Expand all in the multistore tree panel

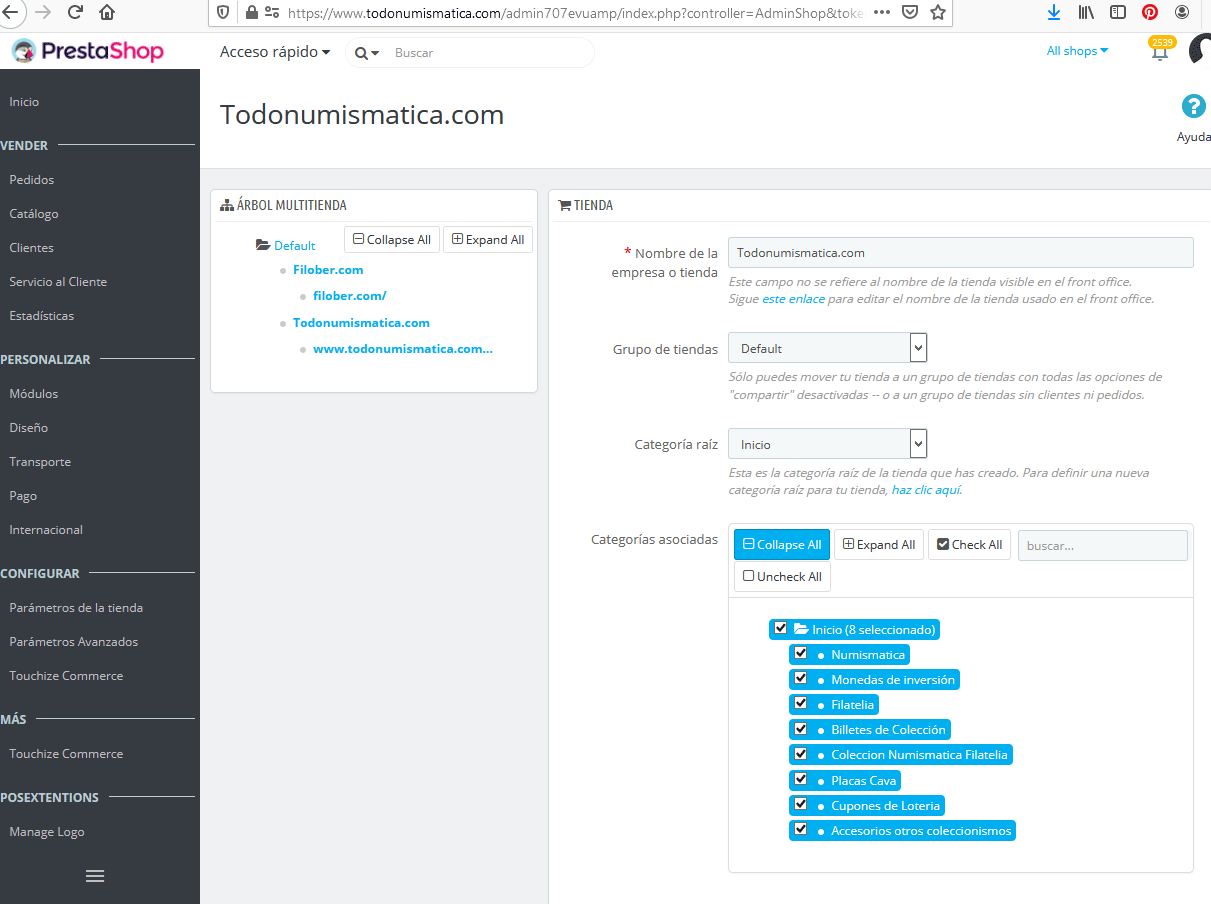click(x=488, y=240)
